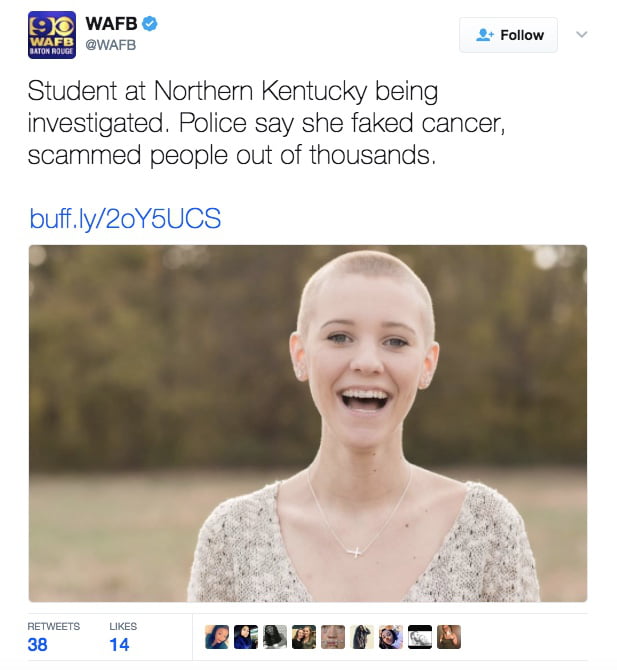Open the @WAFB handle link
The image size is (617, 670).
click(111, 45)
